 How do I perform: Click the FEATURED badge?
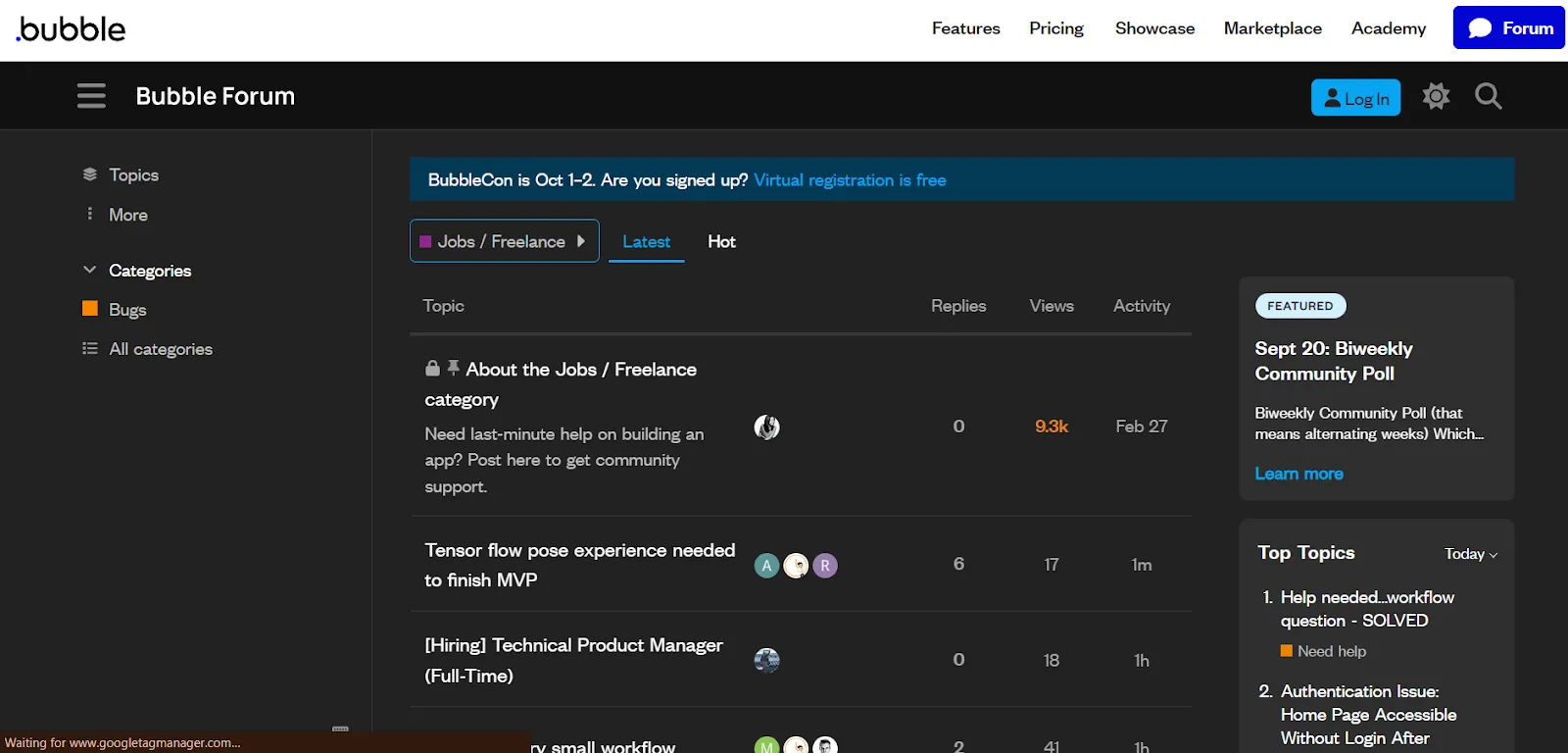tap(1300, 306)
